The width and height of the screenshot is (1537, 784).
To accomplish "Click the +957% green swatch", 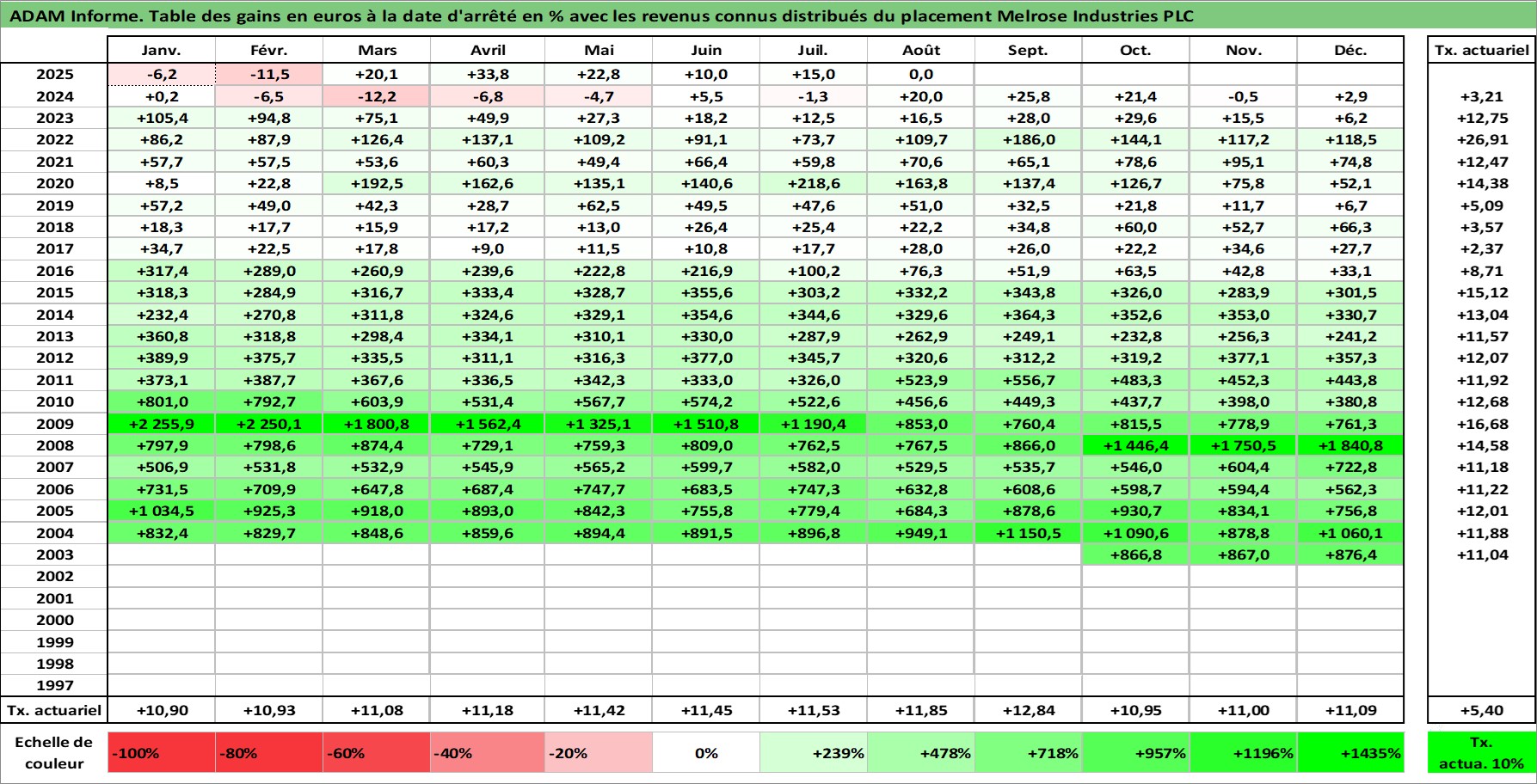I will coord(1136,753).
